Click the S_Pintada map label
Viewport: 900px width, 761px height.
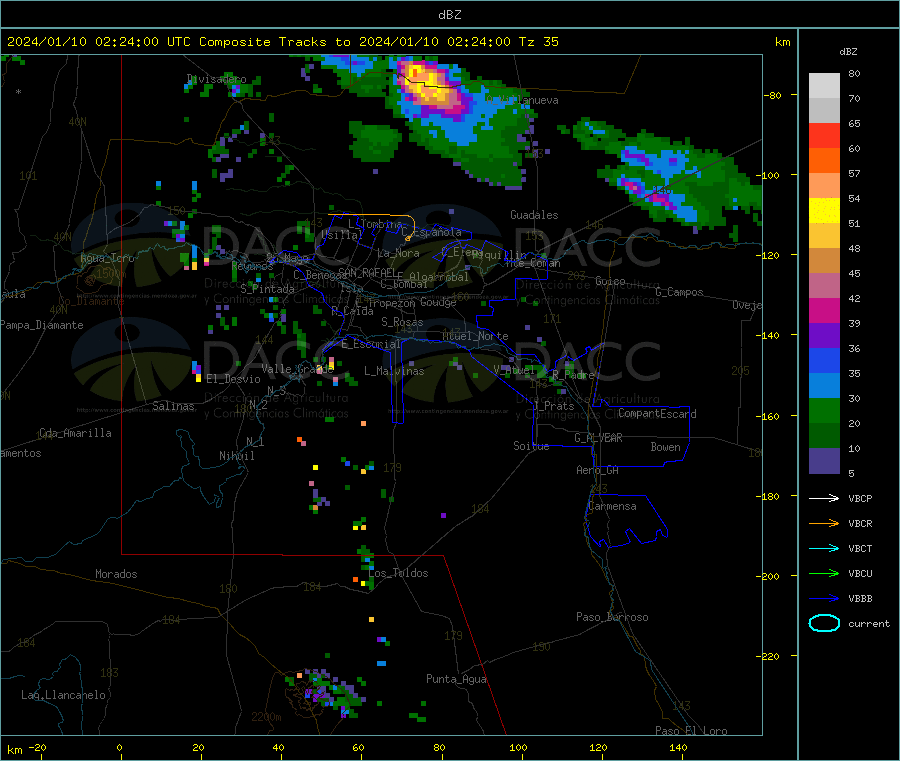click(267, 289)
